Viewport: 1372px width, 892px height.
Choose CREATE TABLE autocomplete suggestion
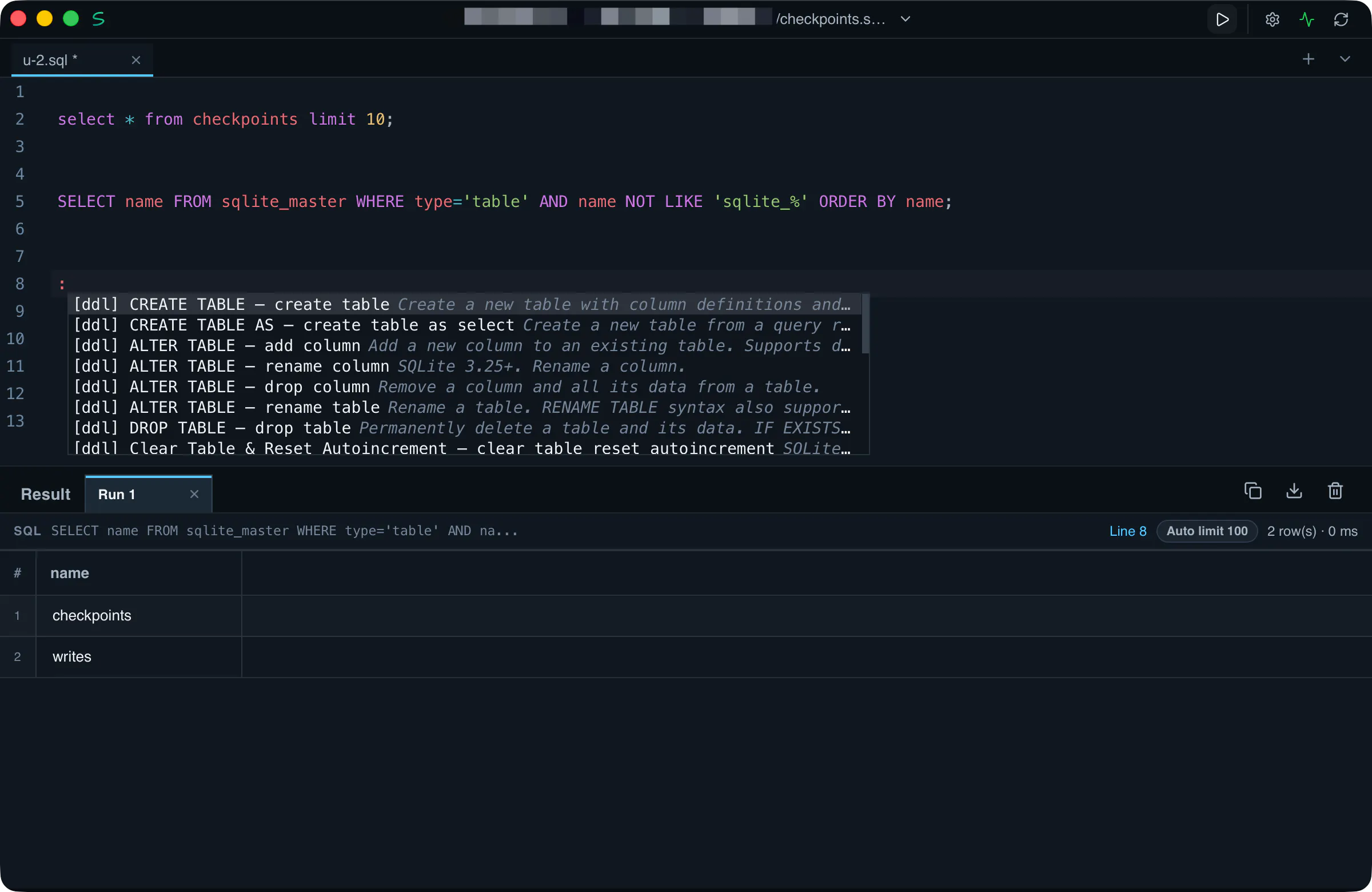click(x=465, y=304)
